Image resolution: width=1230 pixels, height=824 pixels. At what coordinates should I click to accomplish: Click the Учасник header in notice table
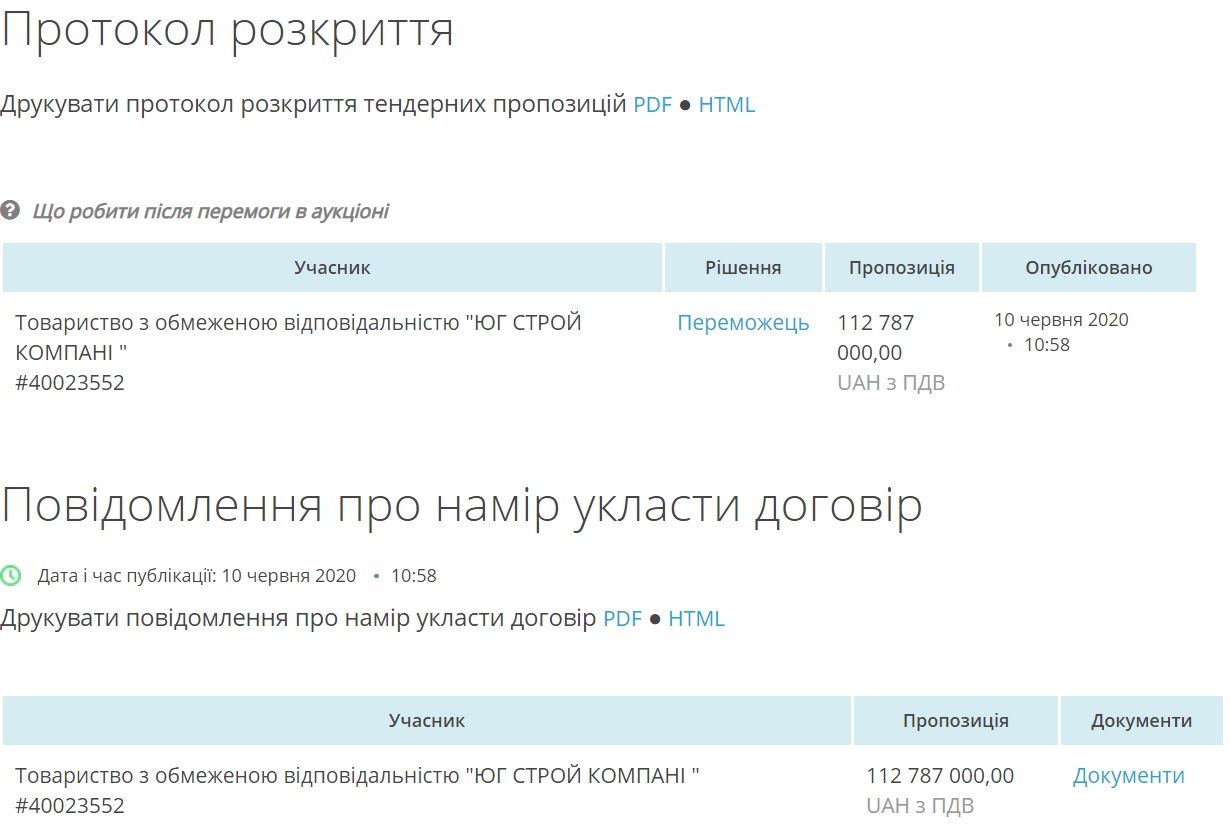[427, 720]
